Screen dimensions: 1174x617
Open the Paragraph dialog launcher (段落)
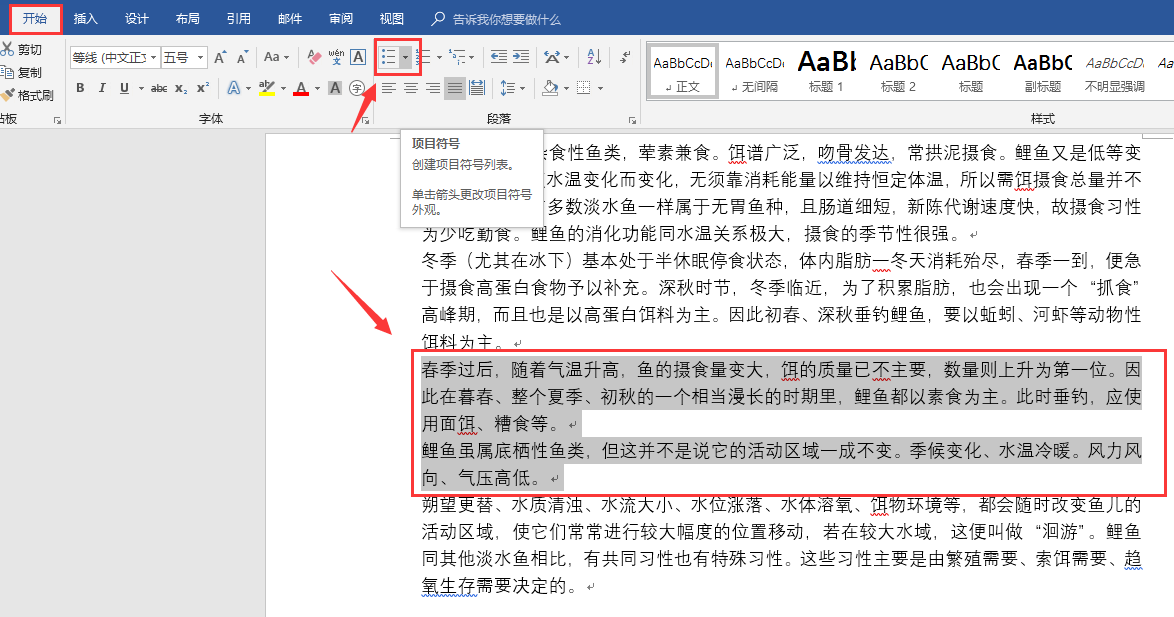click(x=633, y=120)
